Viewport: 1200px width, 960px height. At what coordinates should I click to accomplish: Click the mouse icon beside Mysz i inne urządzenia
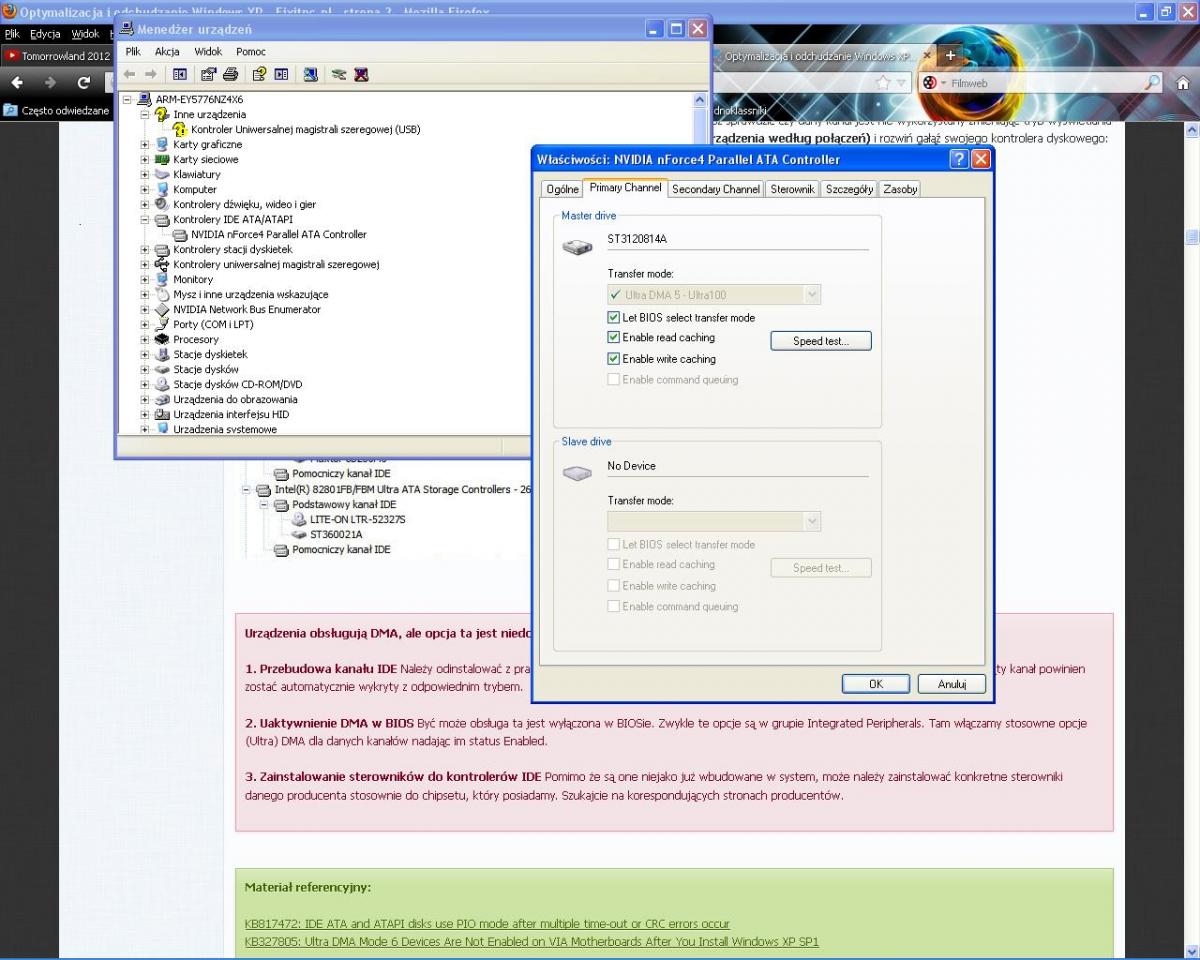pyautogui.click(x=163, y=294)
